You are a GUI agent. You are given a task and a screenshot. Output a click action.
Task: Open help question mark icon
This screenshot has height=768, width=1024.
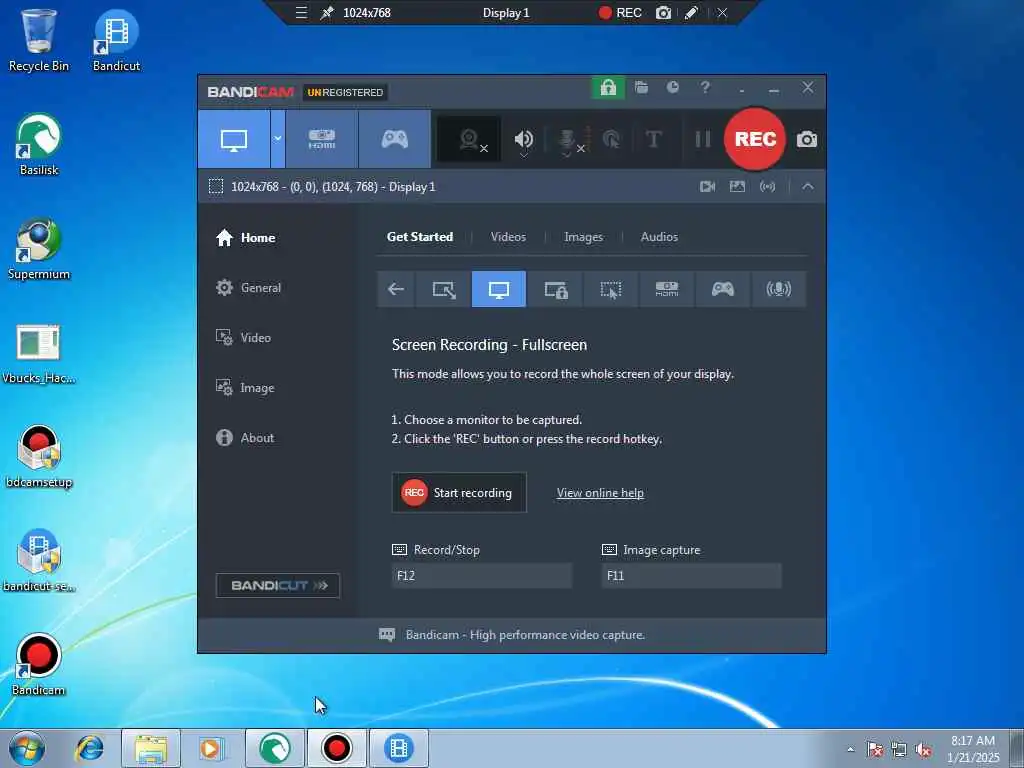point(705,88)
